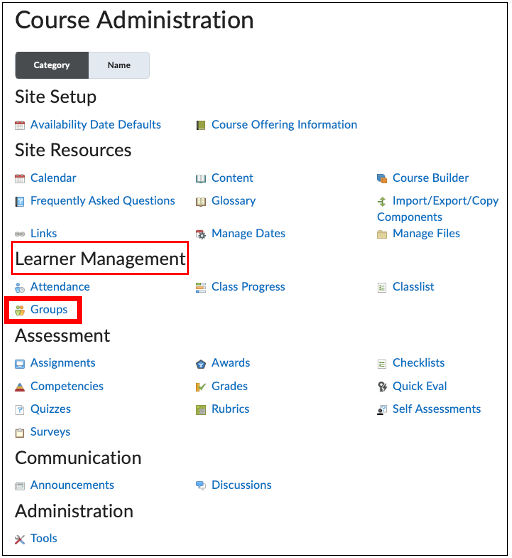The height and width of the screenshot is (558, 512).
Task: Click the Competencies triangle icon
Action: (x=20, y=387)
